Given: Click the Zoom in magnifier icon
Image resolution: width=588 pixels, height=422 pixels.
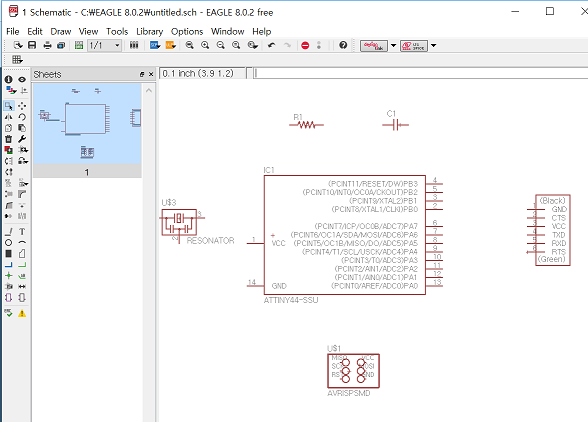Looking at the screenshot, I should [x=205, y=45].
